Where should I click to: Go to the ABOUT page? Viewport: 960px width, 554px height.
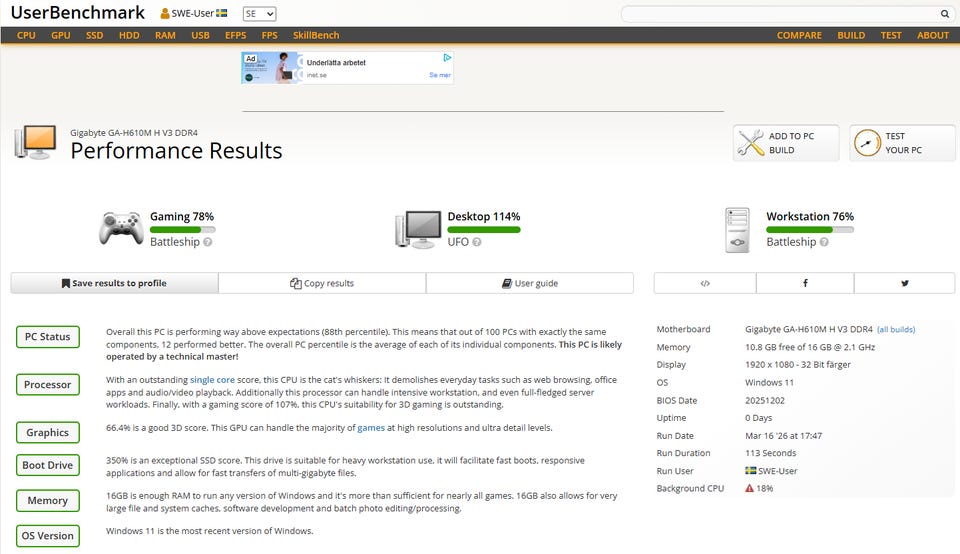(x=932, y=36)
